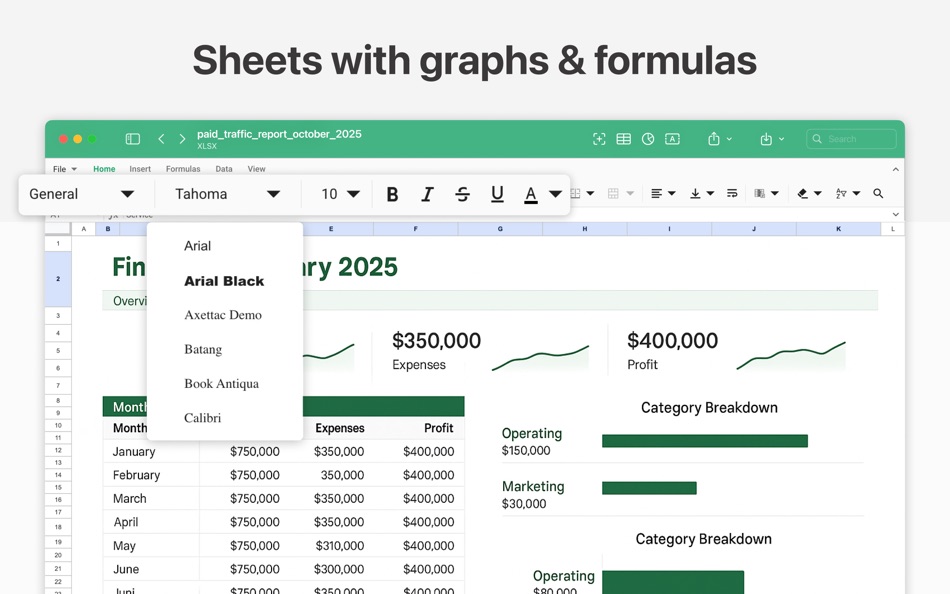This screenshot has width=950, height=594.
Task: Switch to the Formulas menu
Action: click(183, 168)
